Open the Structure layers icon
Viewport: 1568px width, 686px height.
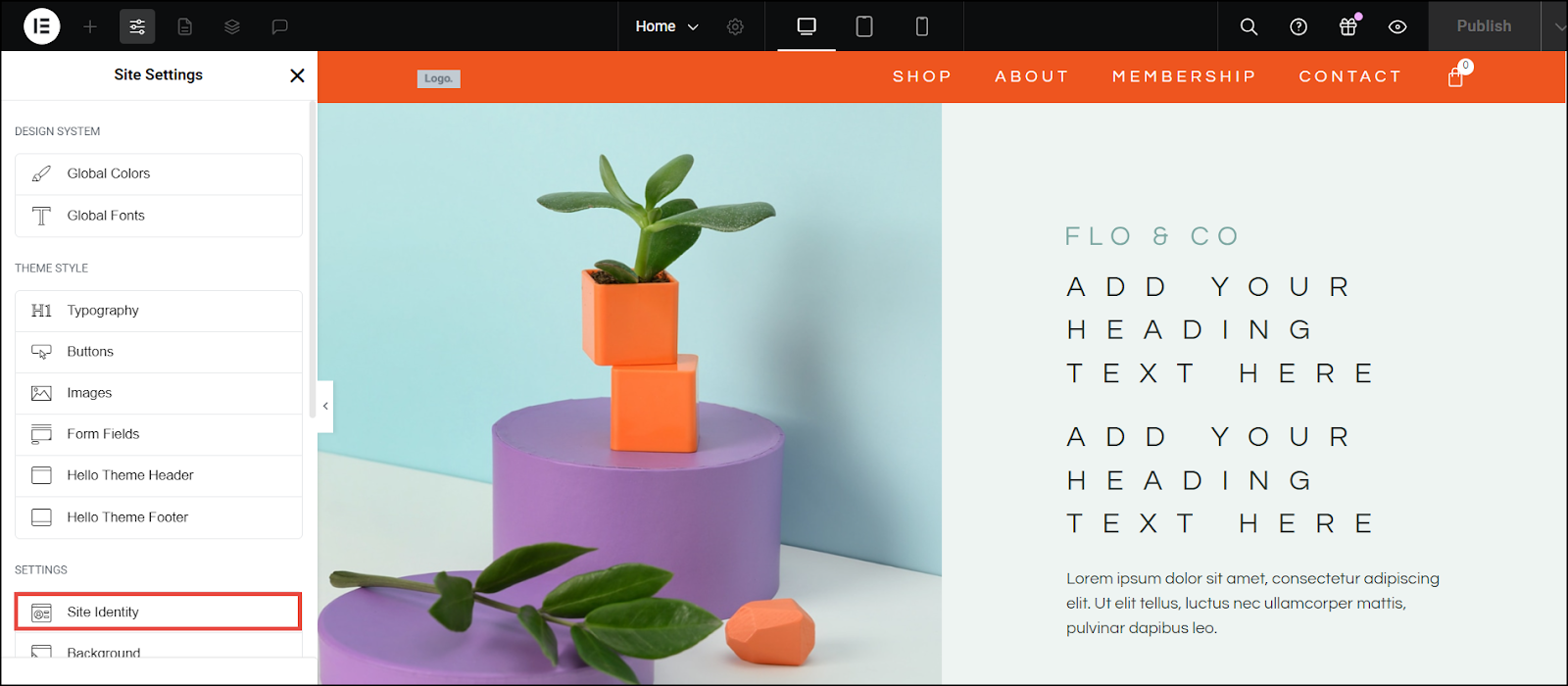(x=232, y=26)
